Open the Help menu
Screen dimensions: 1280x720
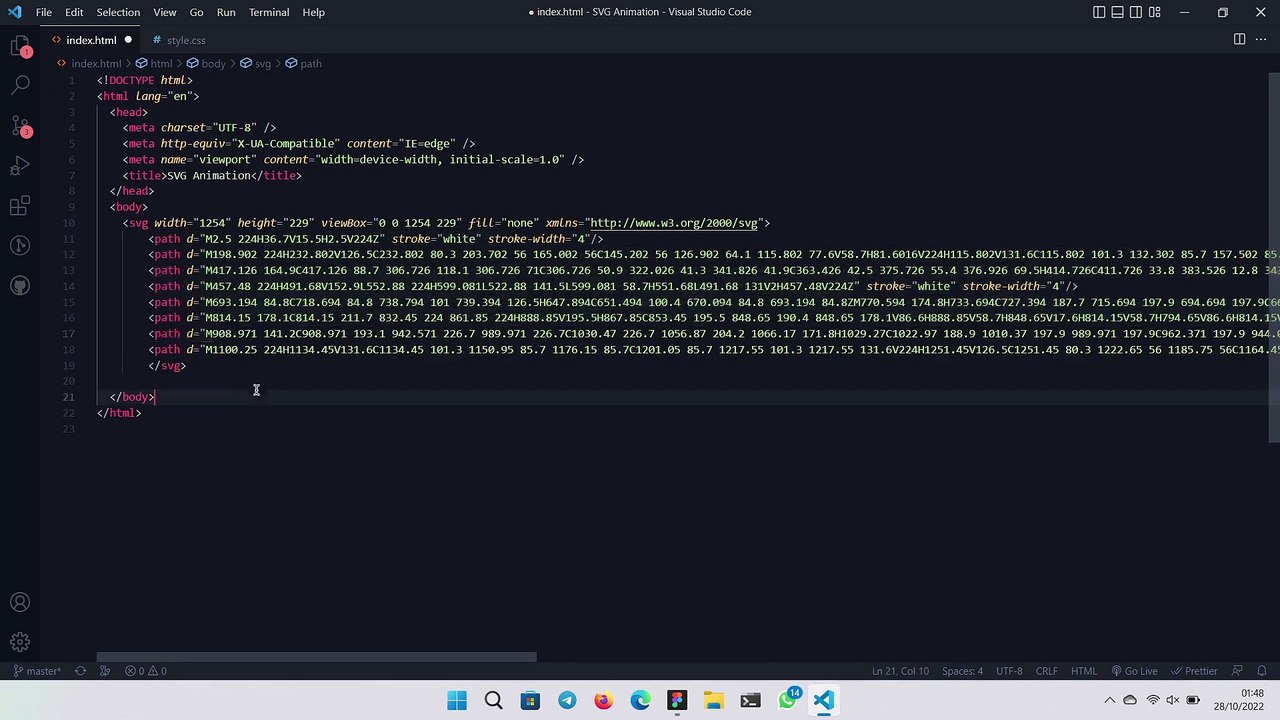[x=313, y=12]
